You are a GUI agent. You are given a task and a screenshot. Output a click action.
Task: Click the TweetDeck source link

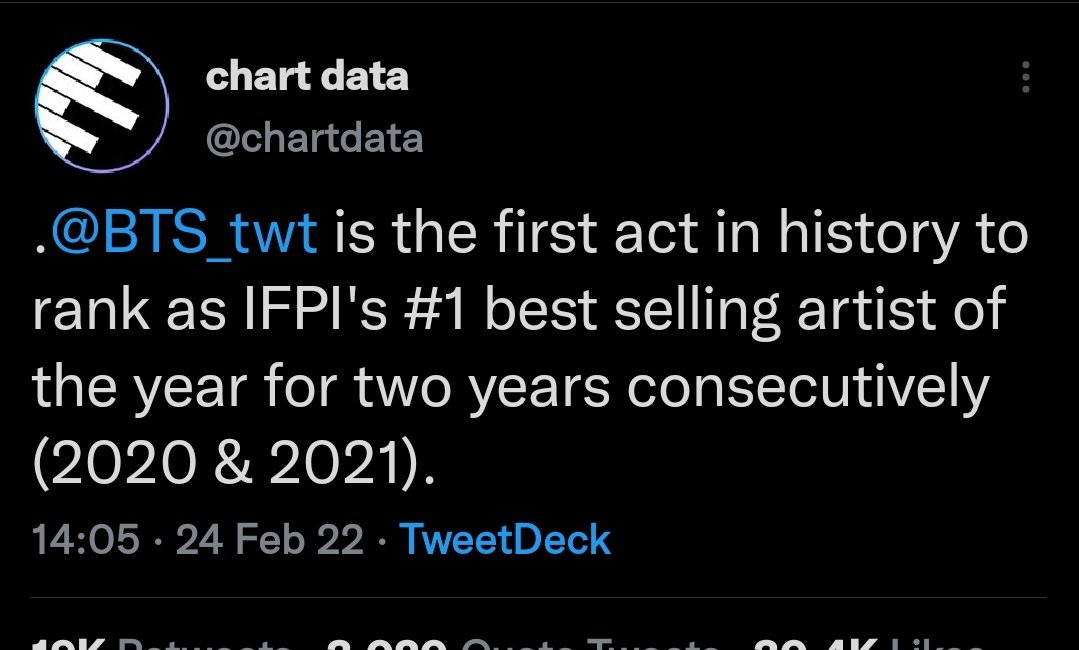[505, 539]
